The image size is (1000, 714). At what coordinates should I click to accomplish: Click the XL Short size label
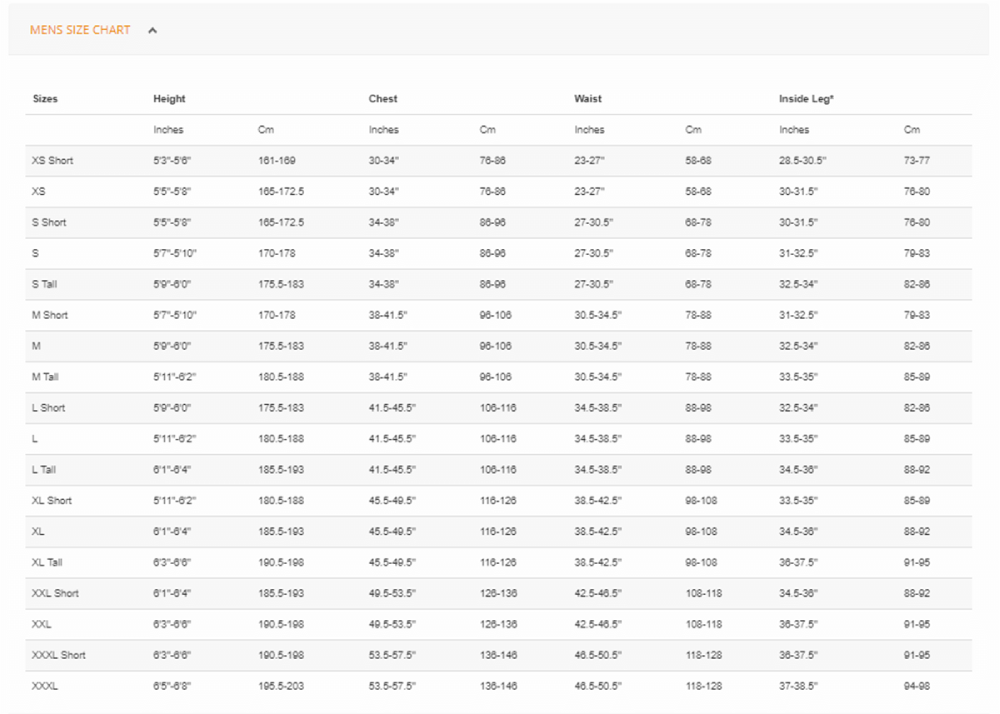(x=48, y=501)
